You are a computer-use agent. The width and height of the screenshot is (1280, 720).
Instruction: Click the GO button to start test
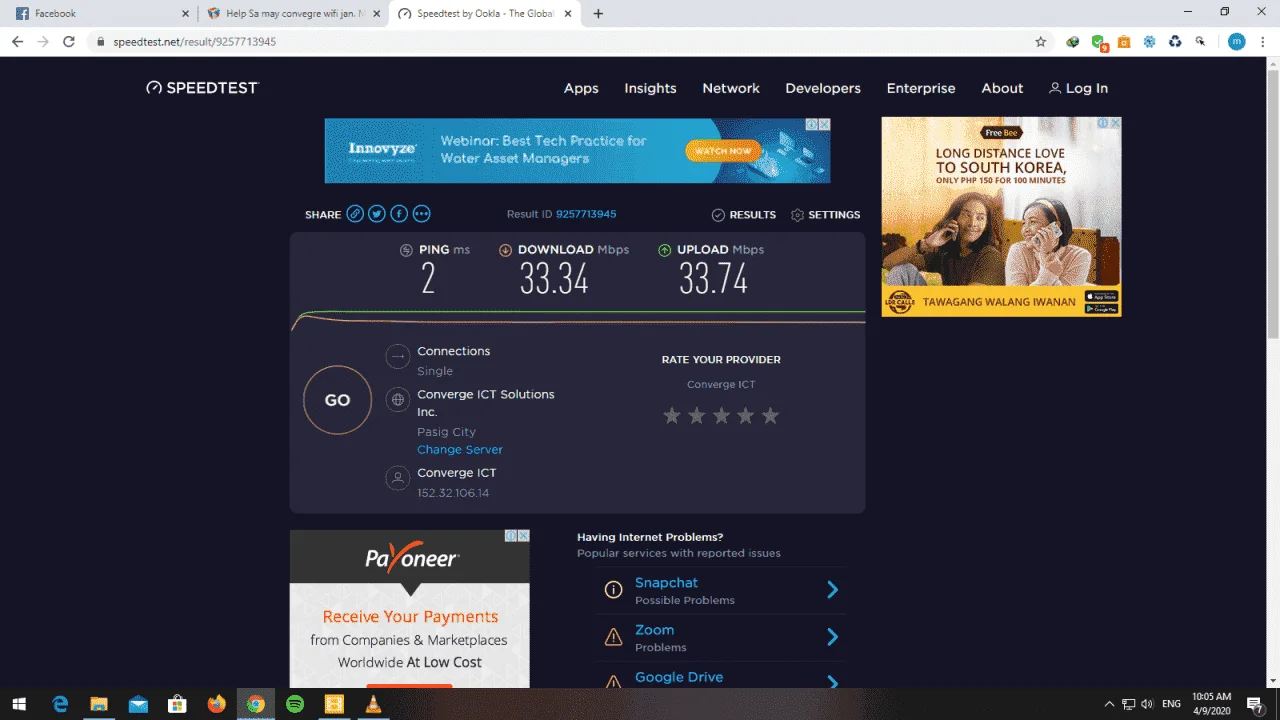click(337, 400)
